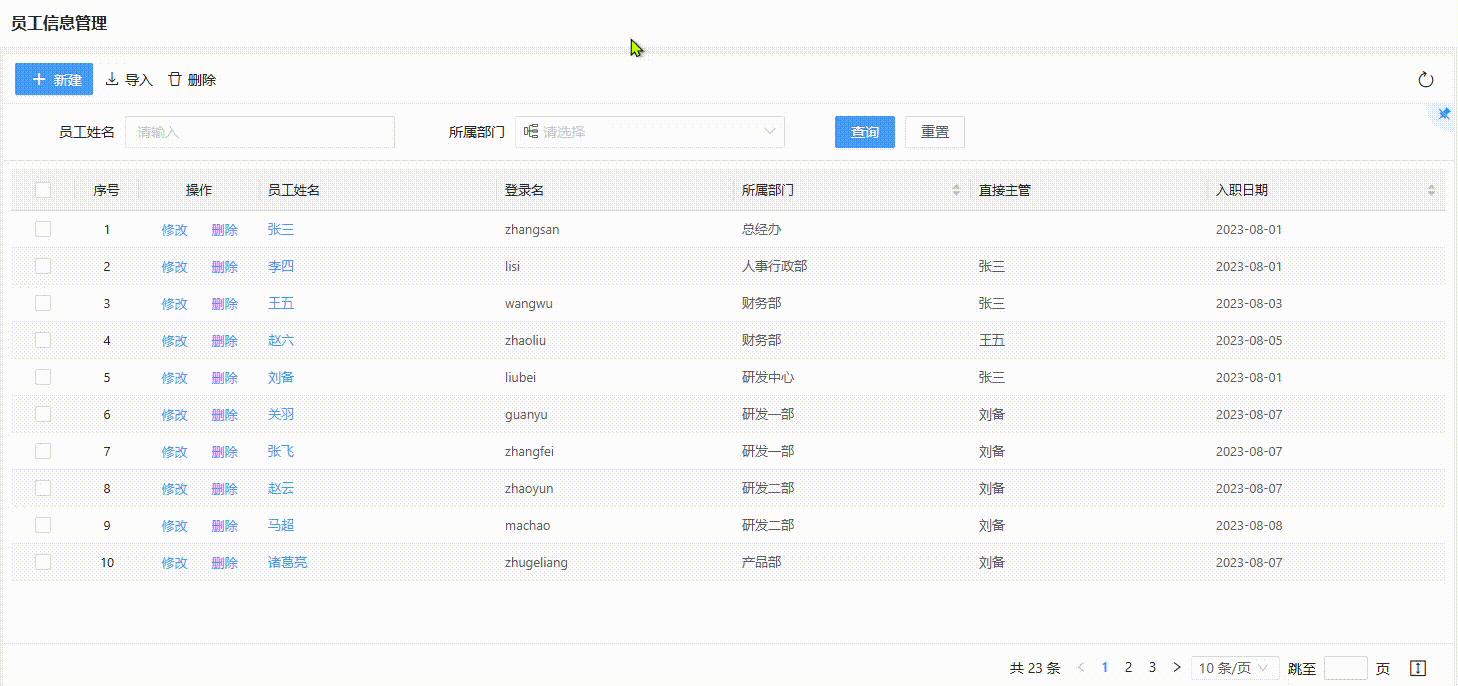1458x686 pixels.
Task: Toggle the select-all header checkbox
Action: [x=43, y=190]
